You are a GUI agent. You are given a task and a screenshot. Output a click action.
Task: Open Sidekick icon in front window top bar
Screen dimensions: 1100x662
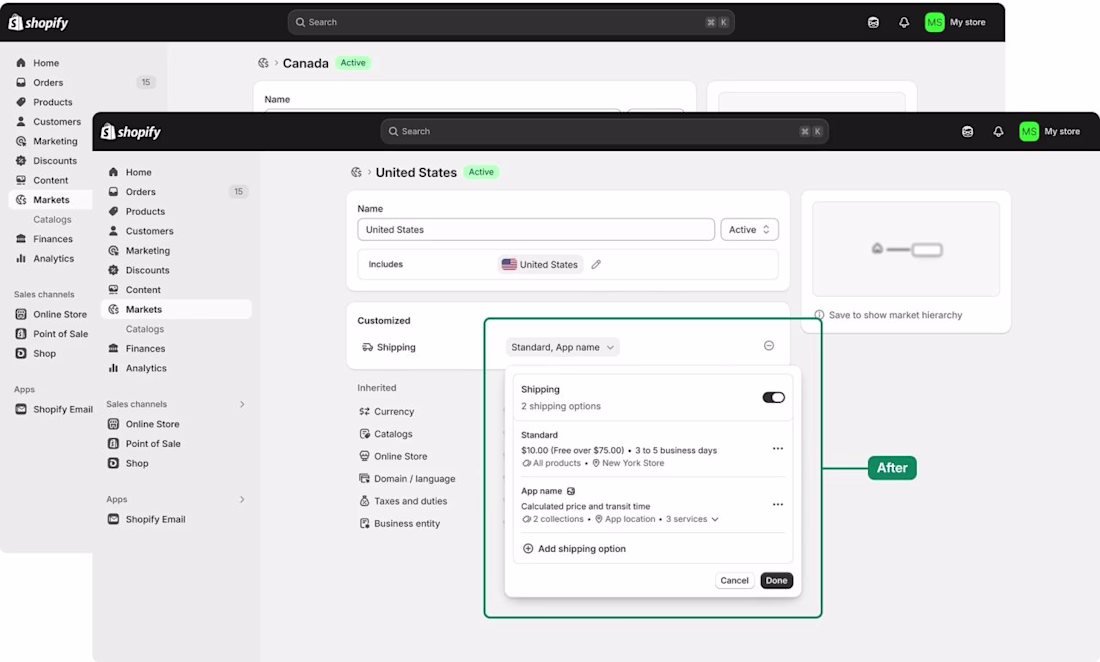[967, 132]
